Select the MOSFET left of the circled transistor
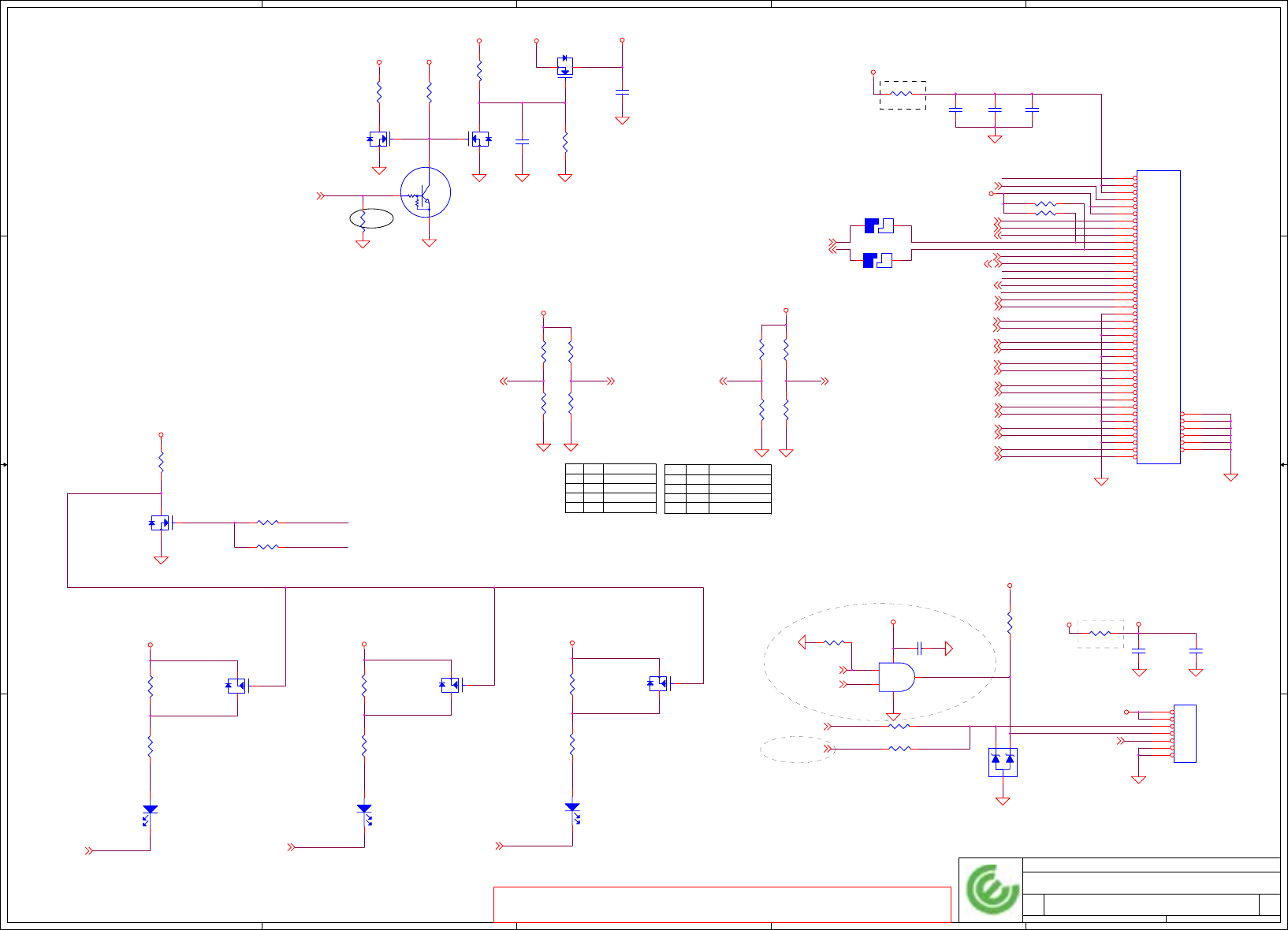The height and width of the screenshot is (930, 1288). [x=379, y=139]
